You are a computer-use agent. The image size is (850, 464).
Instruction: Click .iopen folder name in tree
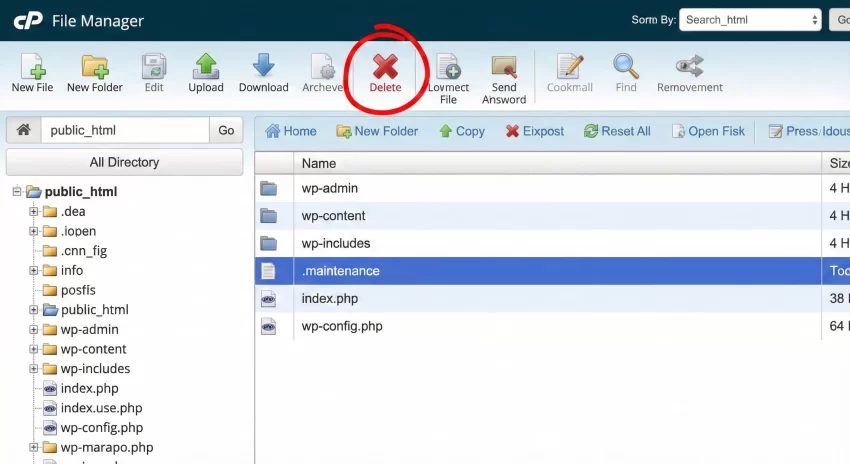coord(79,231)
